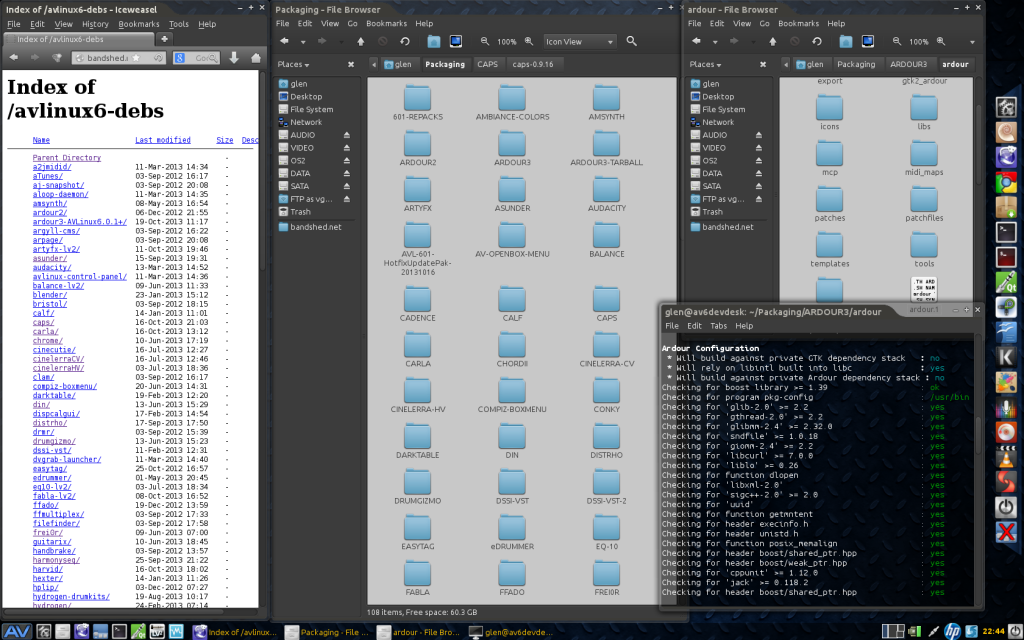Image resolution: width=1024 pixels, height=640 pixels.
Task: Click the Up arrow in Packaging browser
Action: [360, 41]
